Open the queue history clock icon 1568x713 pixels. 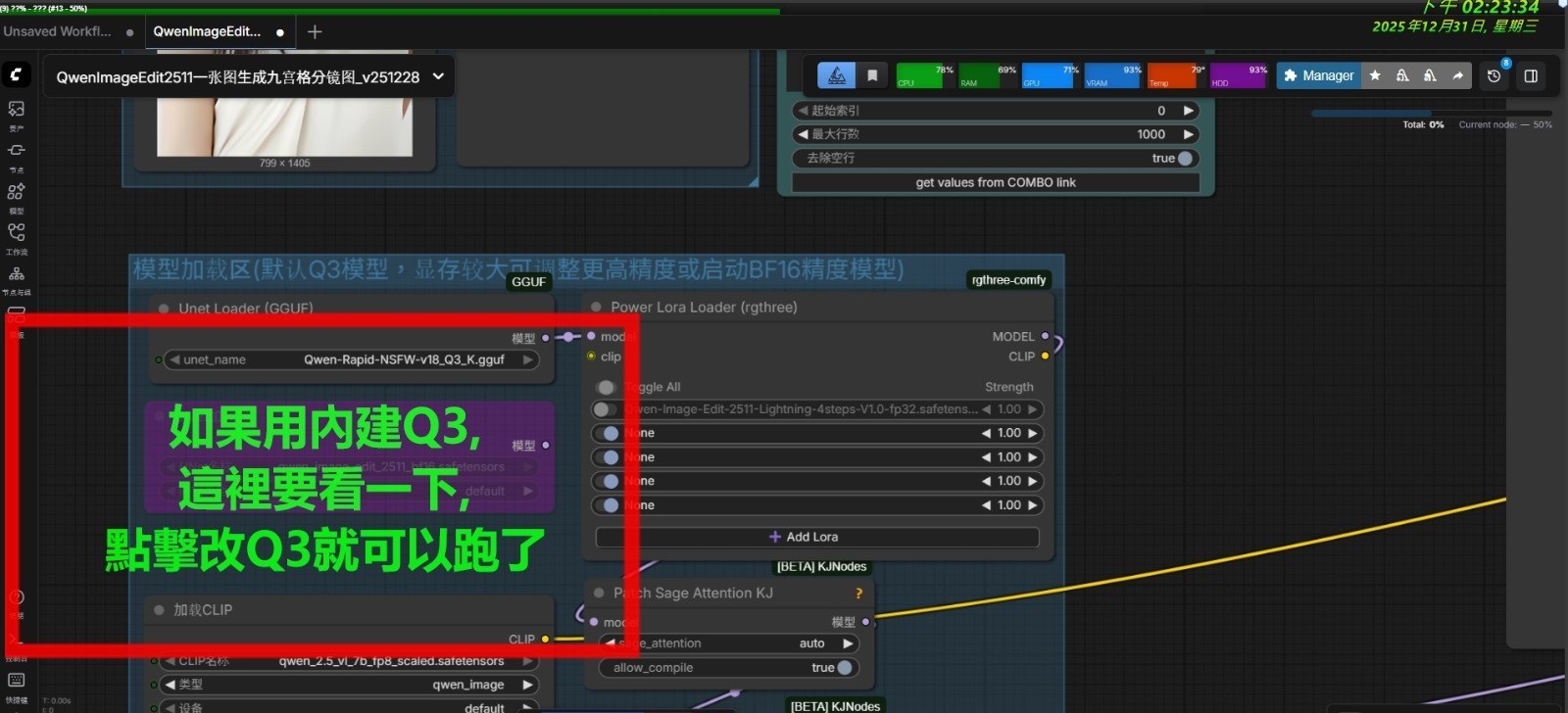tap(1494, 75)
